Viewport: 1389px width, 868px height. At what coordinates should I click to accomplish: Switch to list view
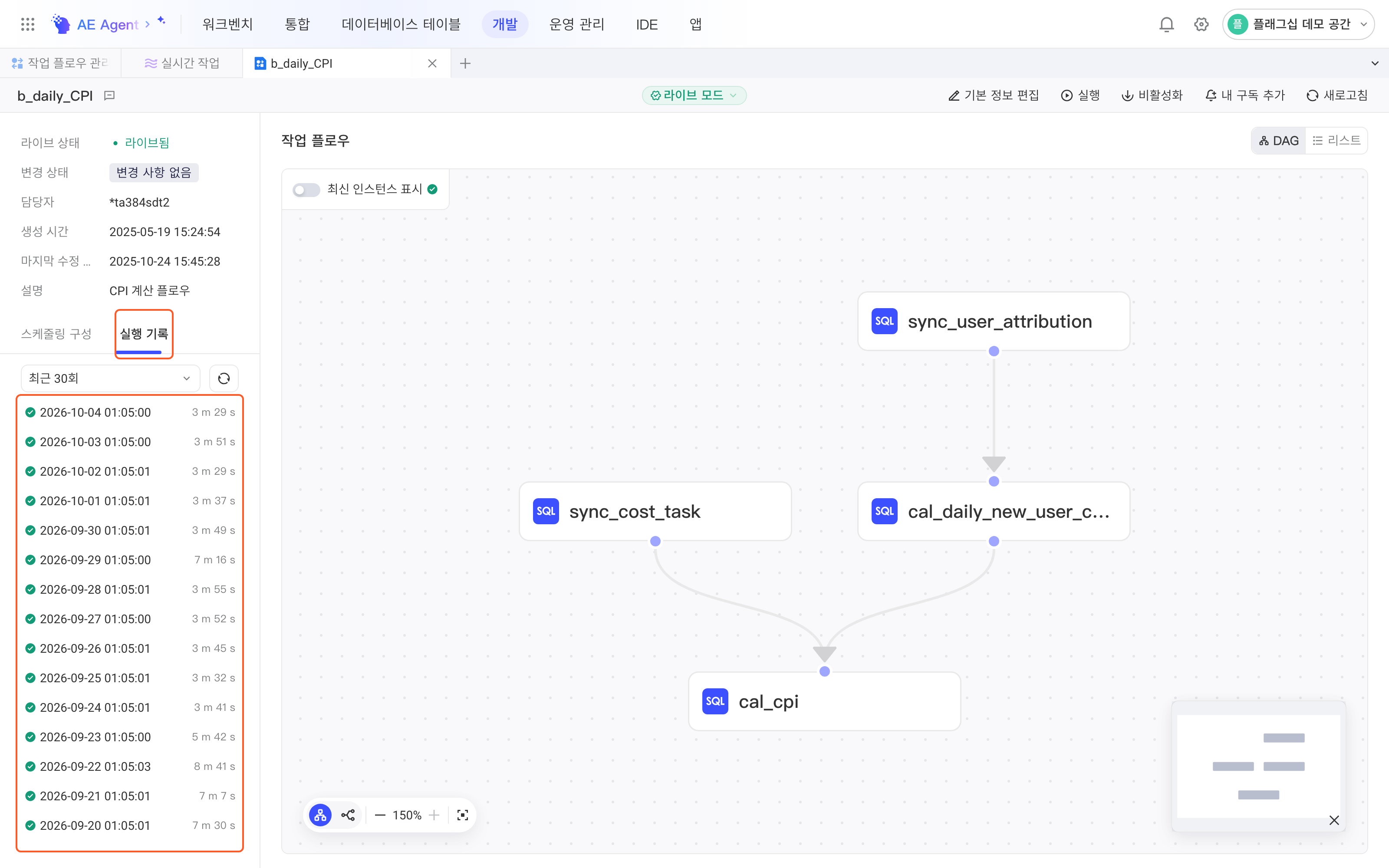pyautogui.click(x=1337, y=141)
